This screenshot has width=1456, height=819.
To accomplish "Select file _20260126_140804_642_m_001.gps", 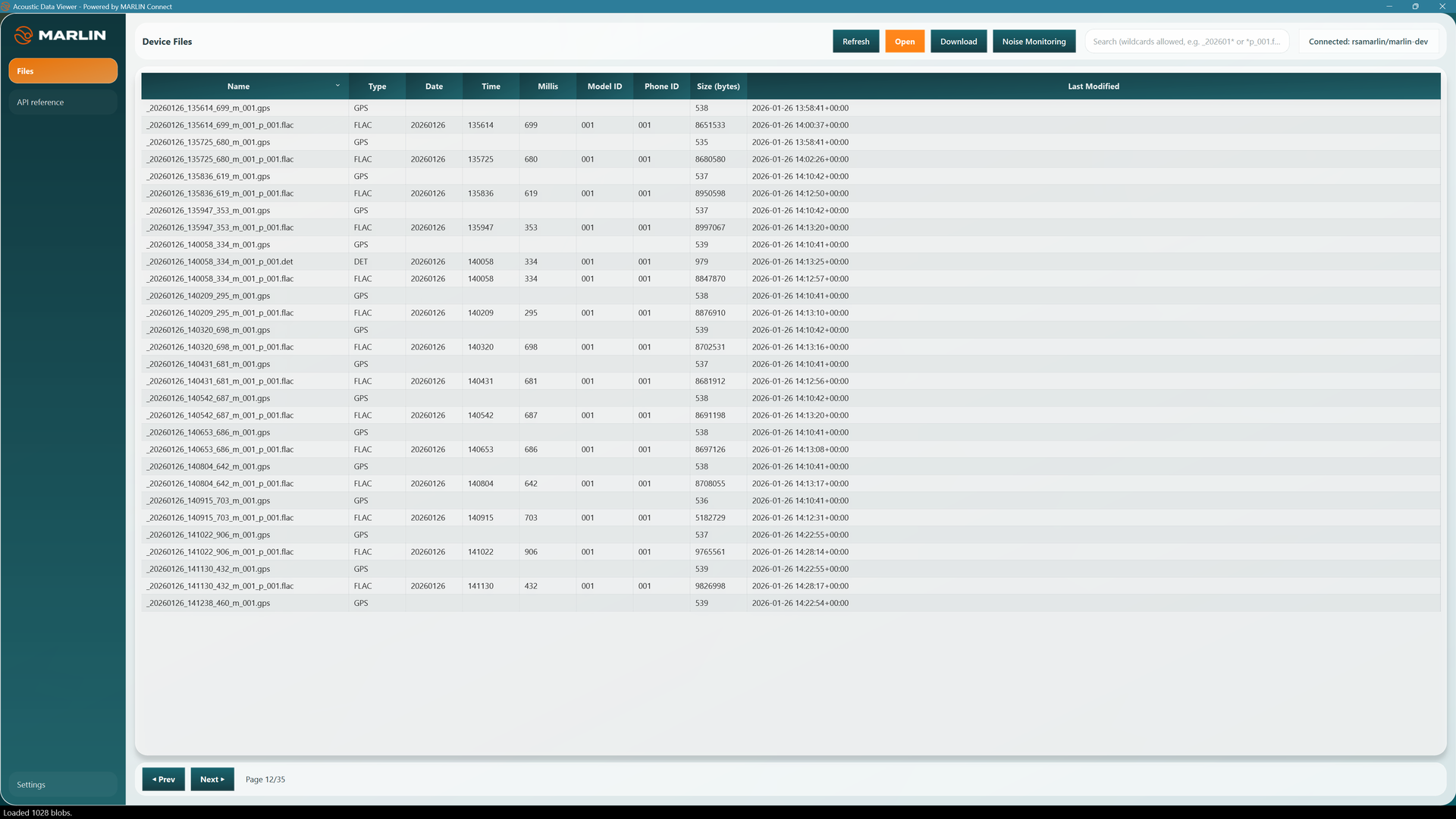I will [x=209, y=466].
